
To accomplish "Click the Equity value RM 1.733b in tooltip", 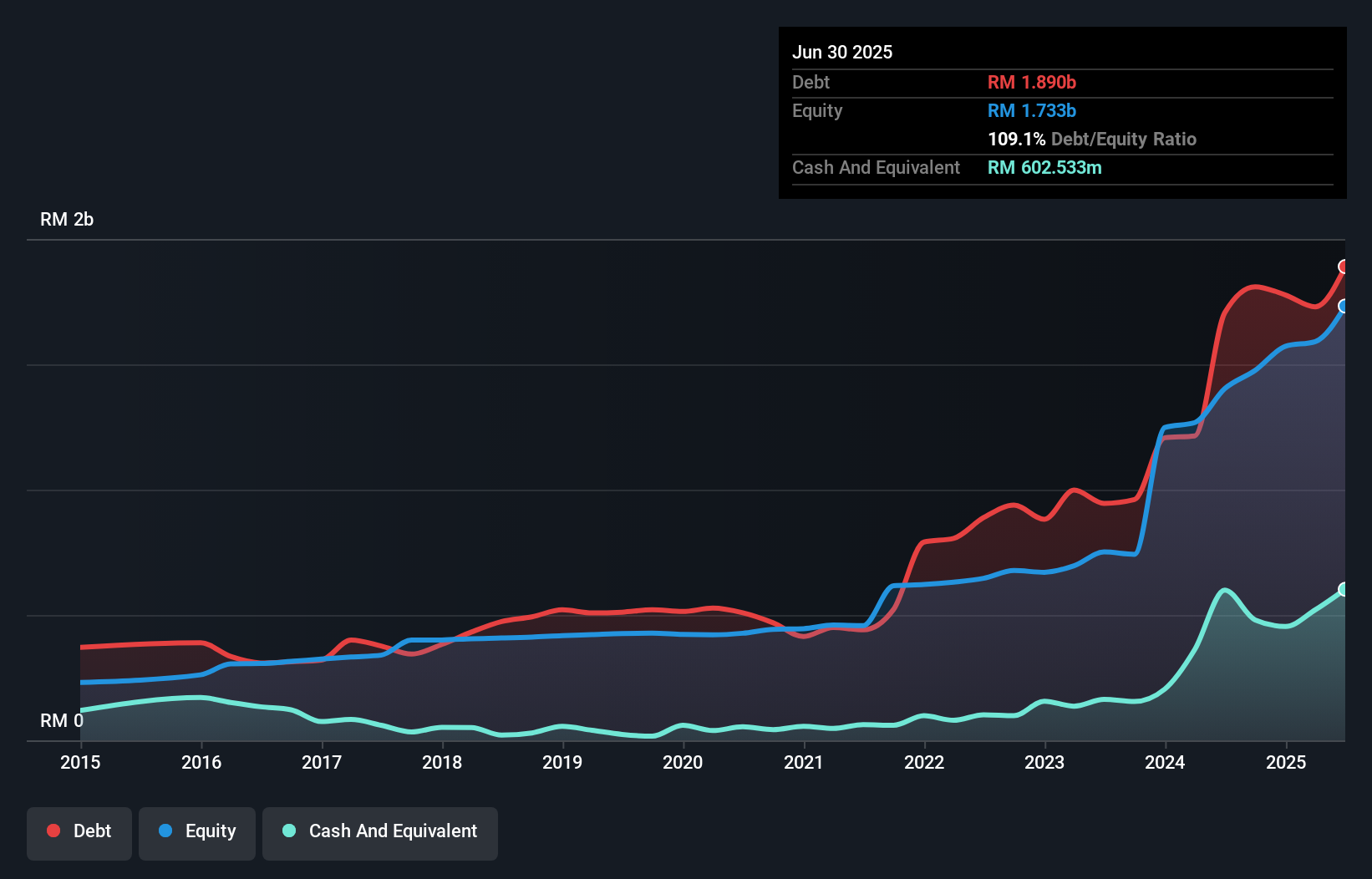I will [1031, 110].
